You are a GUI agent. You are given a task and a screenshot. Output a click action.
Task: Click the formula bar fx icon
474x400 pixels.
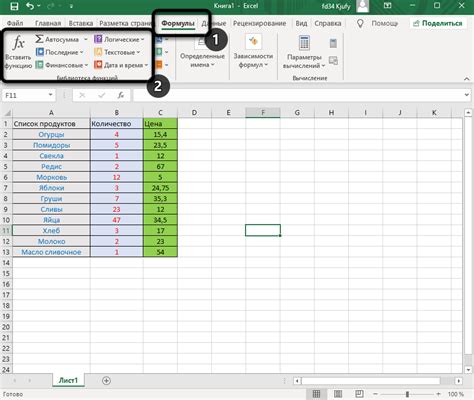121,96
